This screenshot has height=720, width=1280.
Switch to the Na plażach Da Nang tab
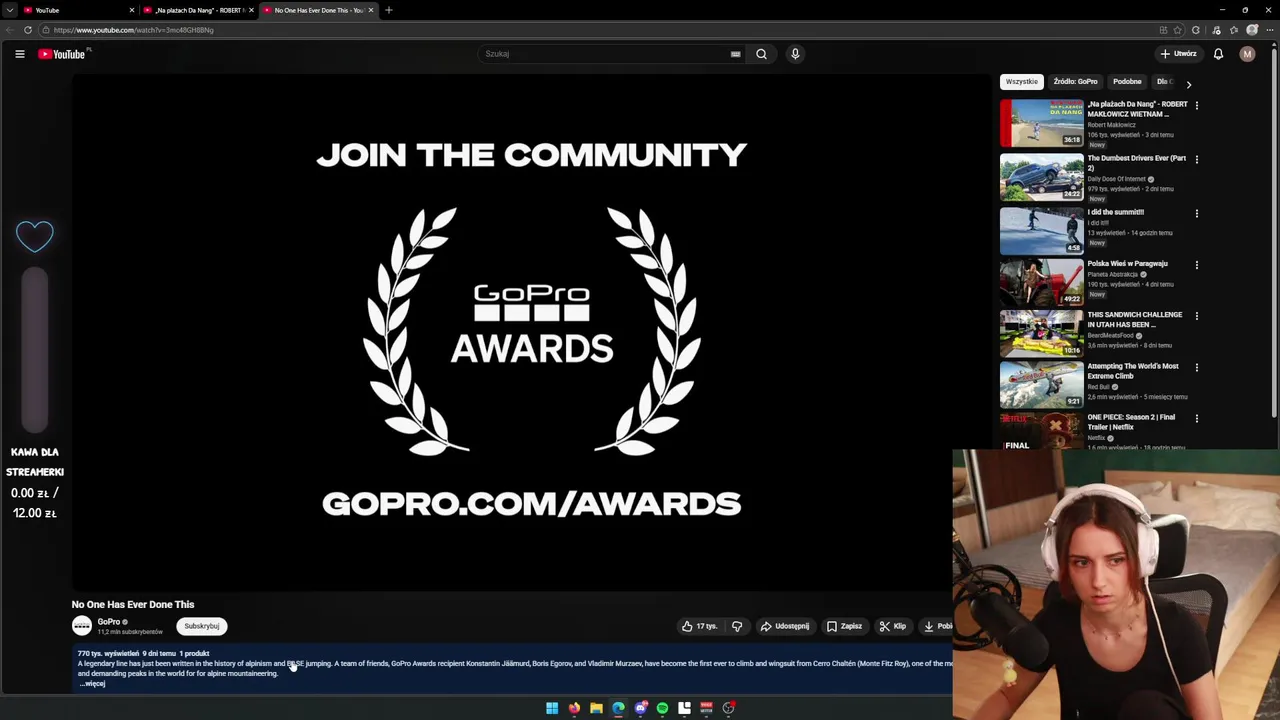pyautogui.click(x=198, y=10)
